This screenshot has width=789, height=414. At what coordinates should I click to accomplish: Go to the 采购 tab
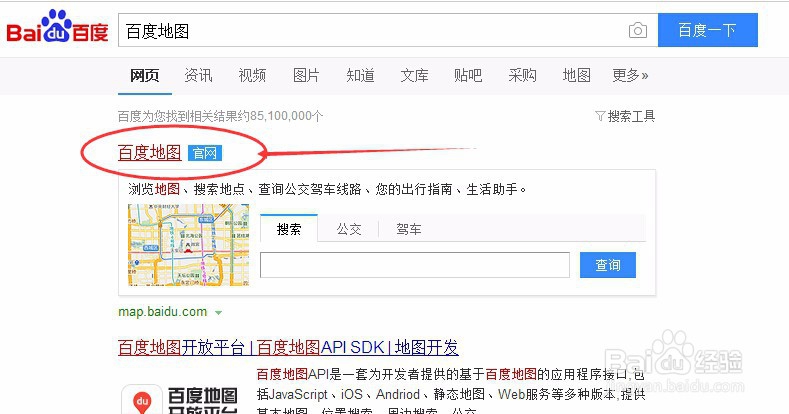coord(522,75)
